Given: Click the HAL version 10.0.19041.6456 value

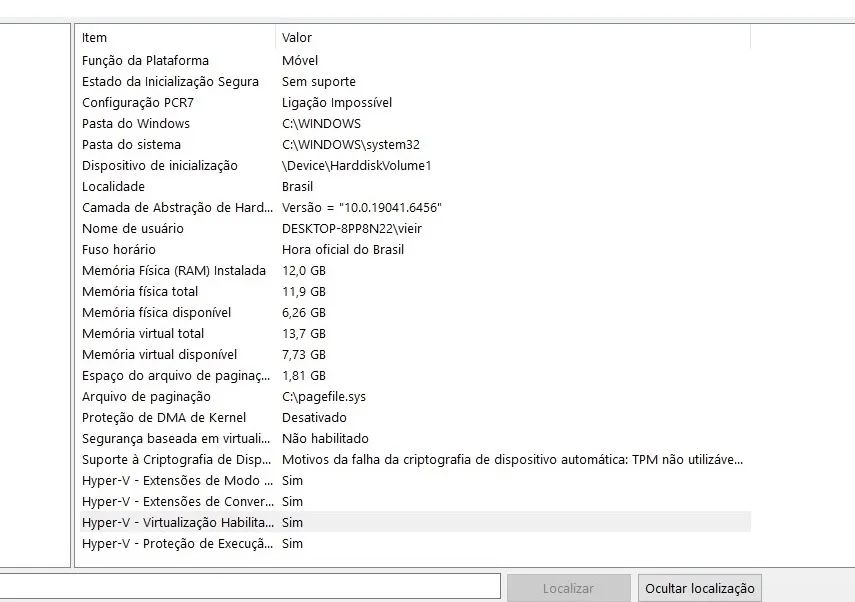Looking at the screenshot, I should [362, 208].
